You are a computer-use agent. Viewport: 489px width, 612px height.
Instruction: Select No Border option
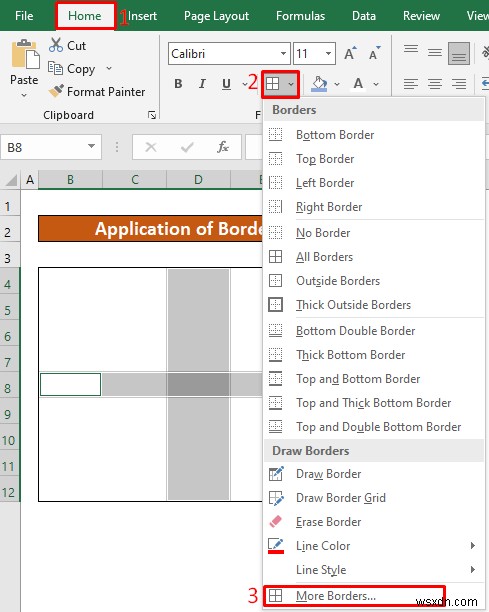coord(373,233)
